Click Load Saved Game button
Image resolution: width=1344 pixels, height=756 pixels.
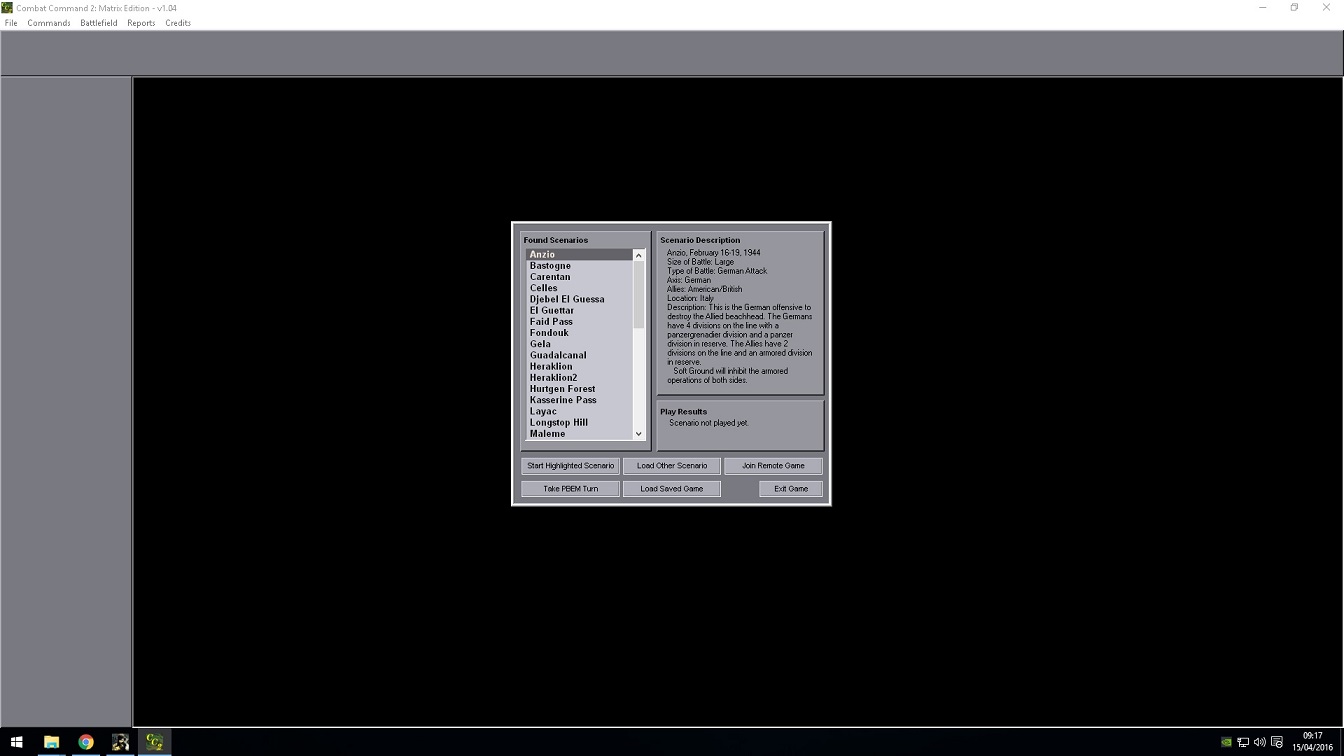point(672,489)
